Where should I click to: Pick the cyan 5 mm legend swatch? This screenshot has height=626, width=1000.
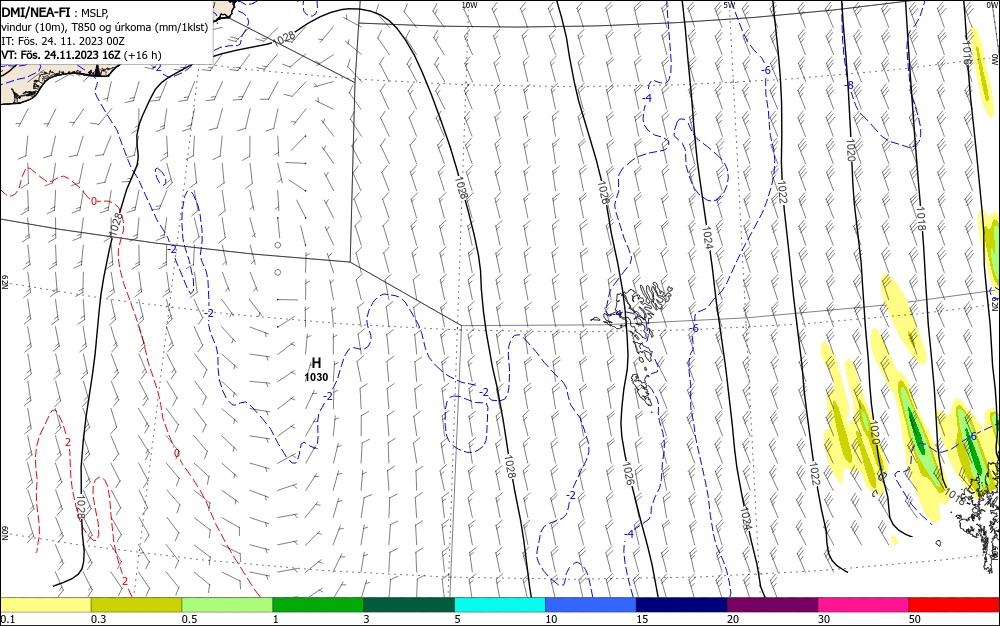[x=500, y=605]
